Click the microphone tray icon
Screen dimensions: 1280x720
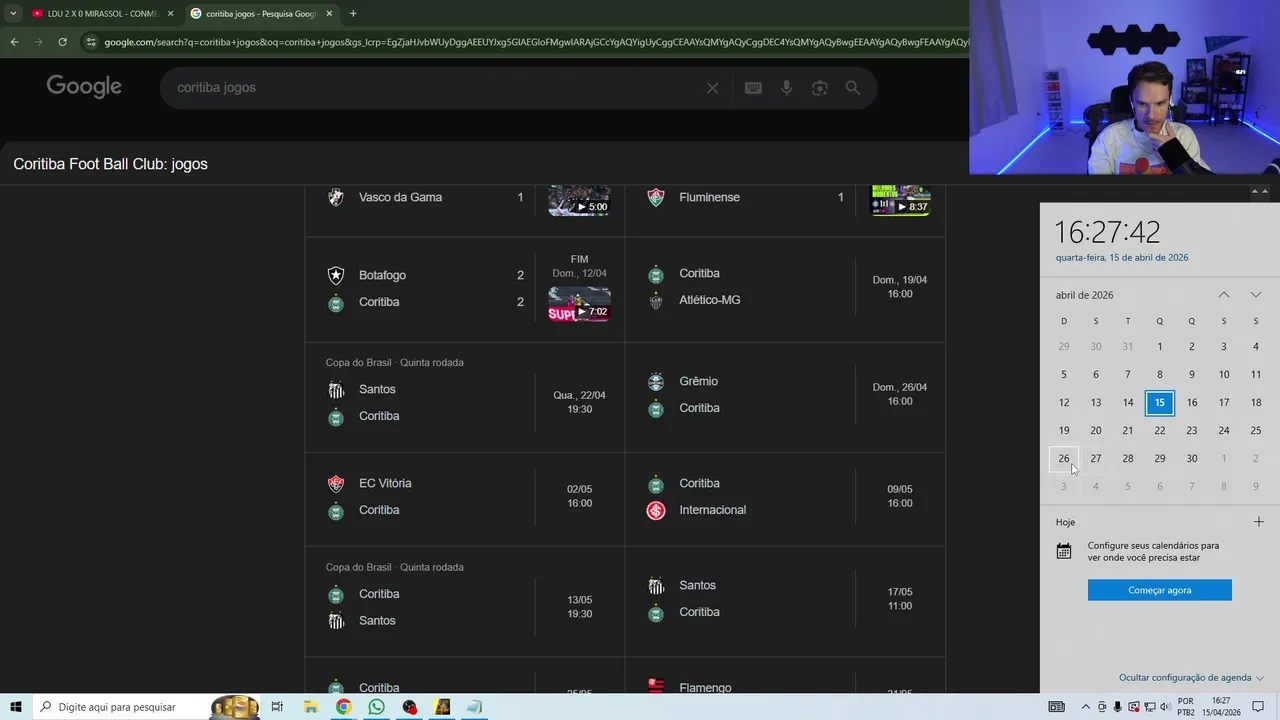pyautogui.click(x=1117, y=707)
